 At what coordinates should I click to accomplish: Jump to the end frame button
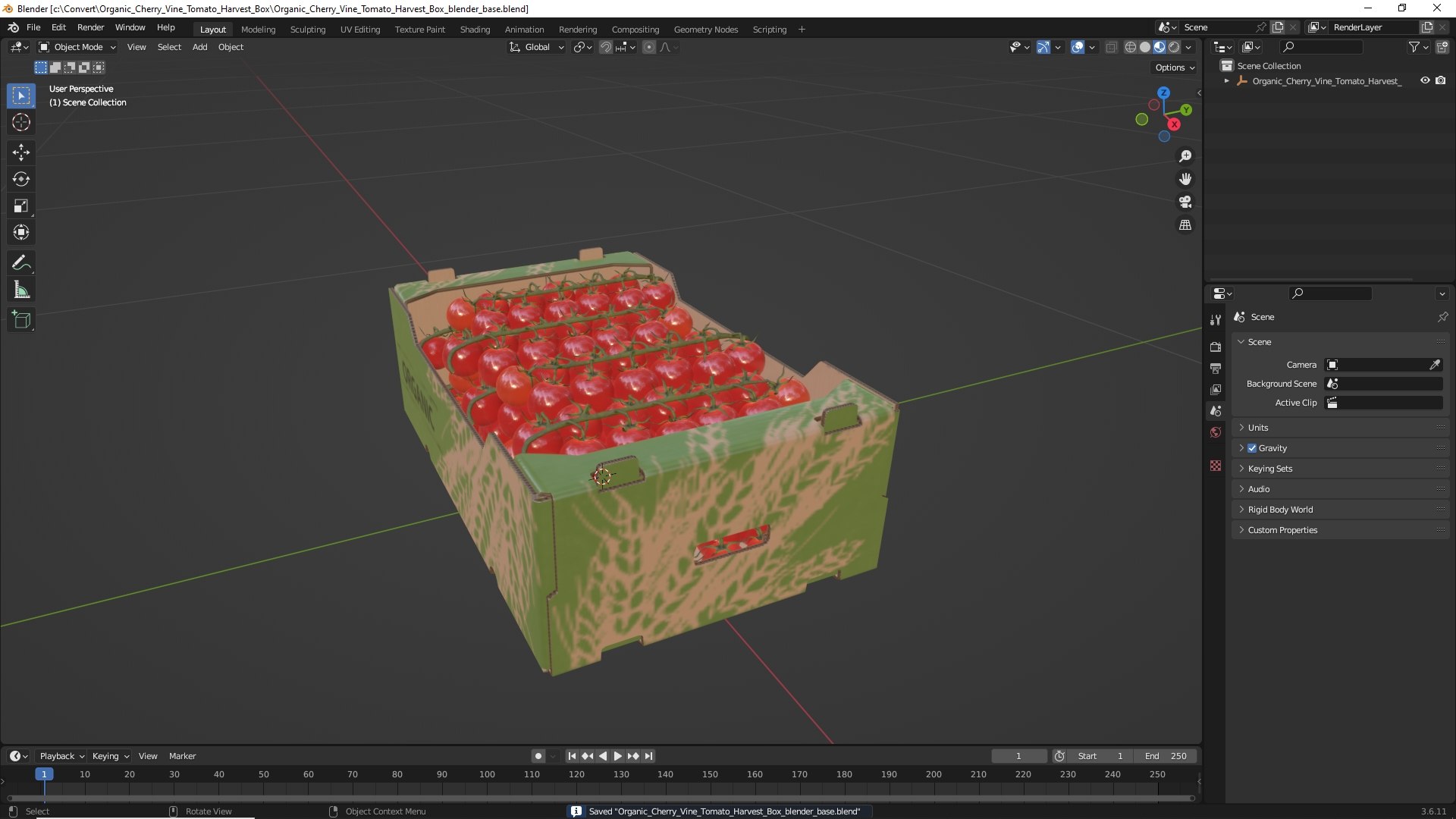coord(648,756)
